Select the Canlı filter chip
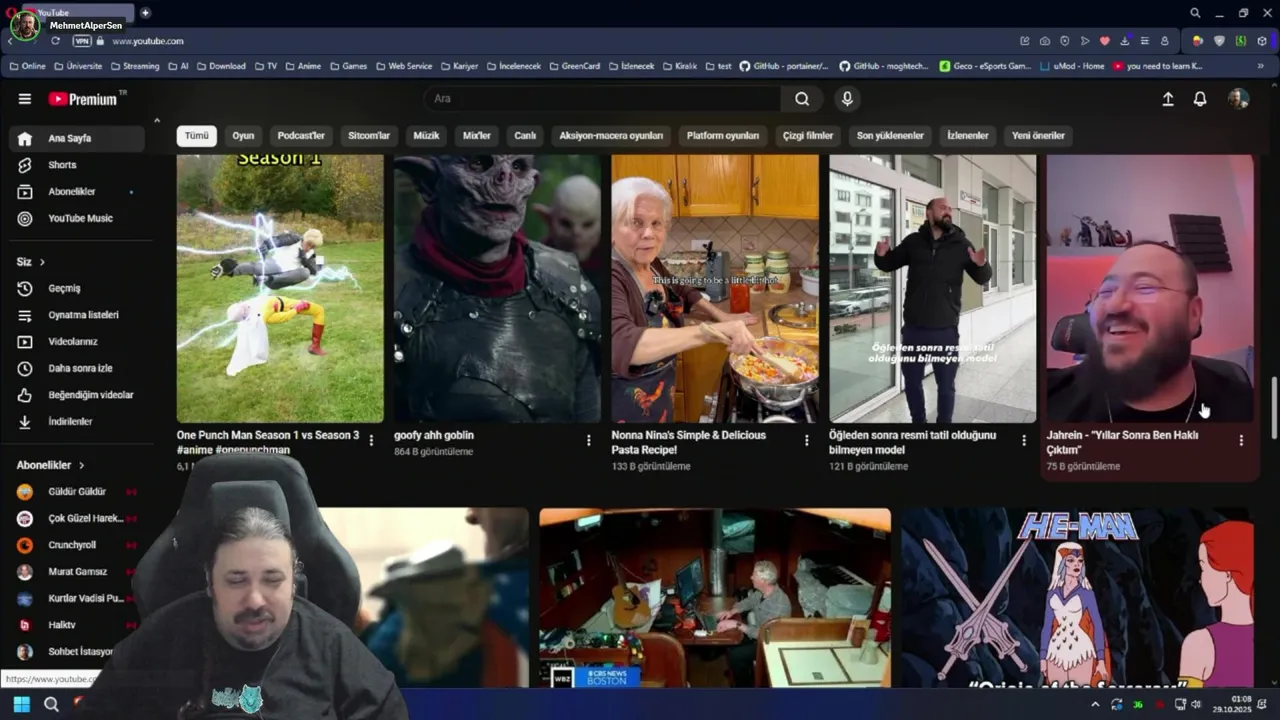The height and width of the screenshot is (720, 1280). pos(525,136)
